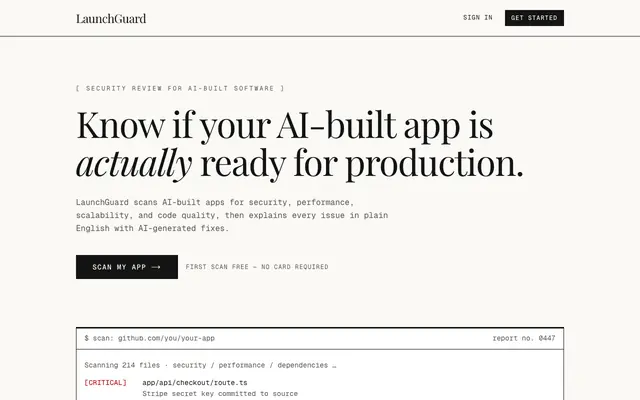Open the LaunchGuard logo home link
This screenshot has width=640, height=400.
pyautogui.click(x=111, y=18)
